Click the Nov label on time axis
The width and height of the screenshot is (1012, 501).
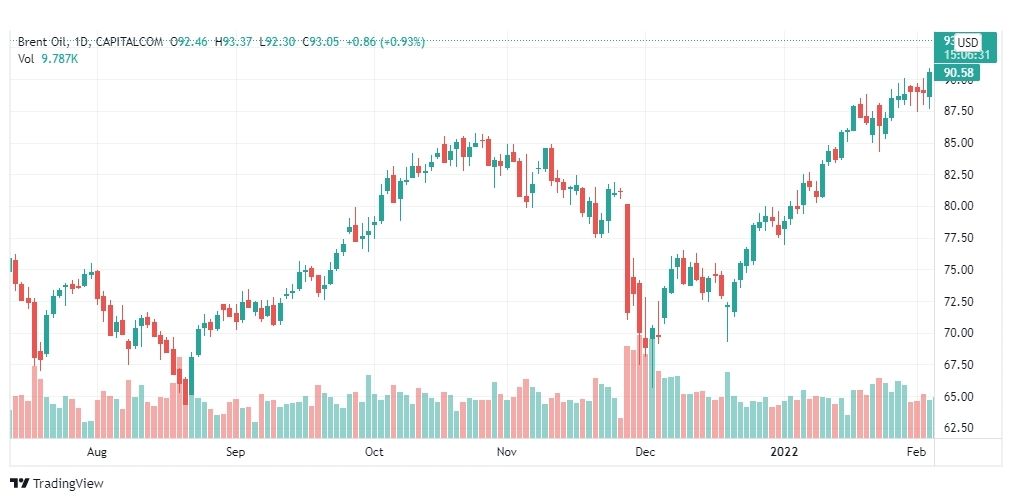coord(507,452)
